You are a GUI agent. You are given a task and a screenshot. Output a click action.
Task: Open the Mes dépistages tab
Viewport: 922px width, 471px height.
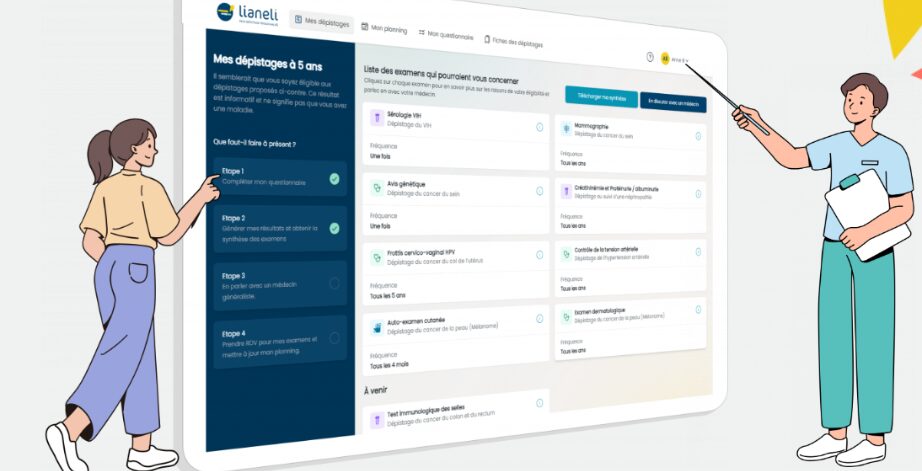321,22
